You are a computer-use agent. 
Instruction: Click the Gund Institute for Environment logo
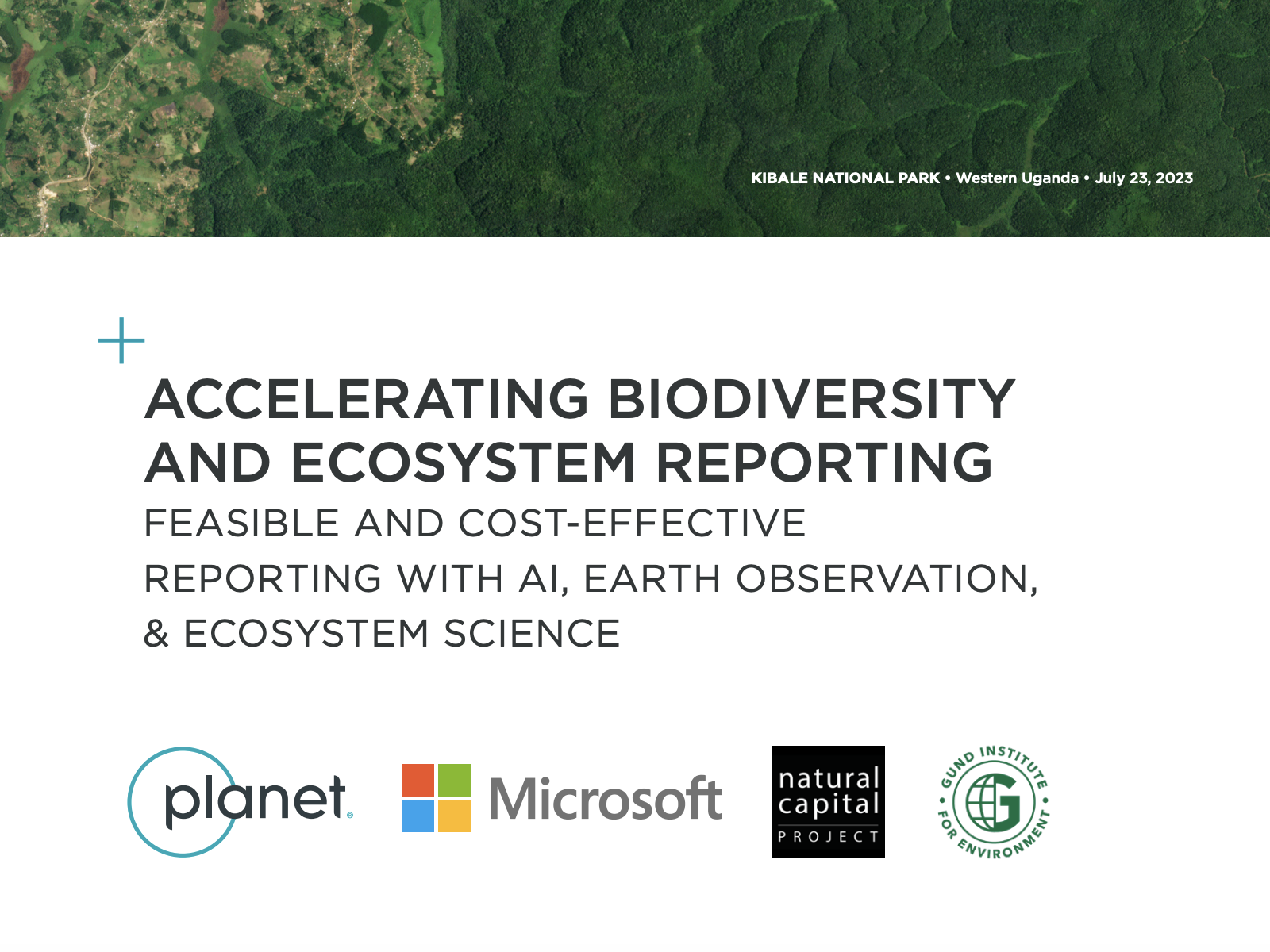click(995, 802)
